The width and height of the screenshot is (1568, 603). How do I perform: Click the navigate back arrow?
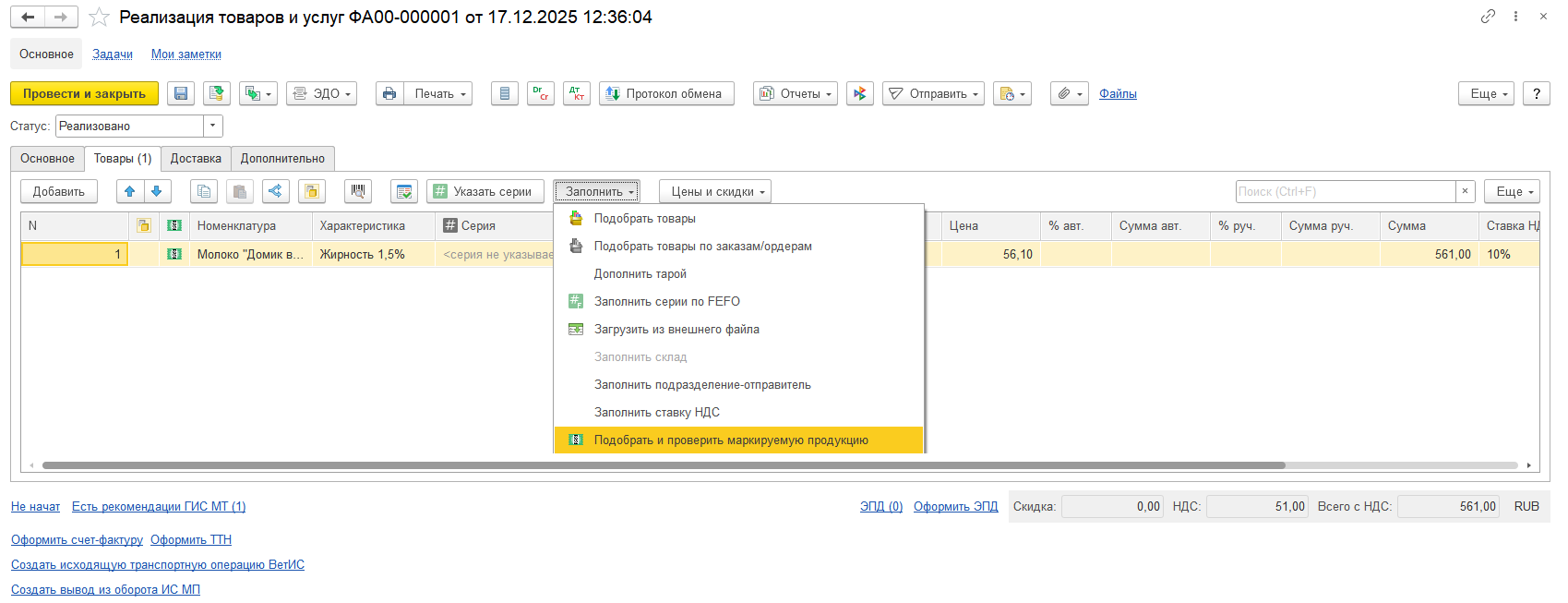click(28, 17)
